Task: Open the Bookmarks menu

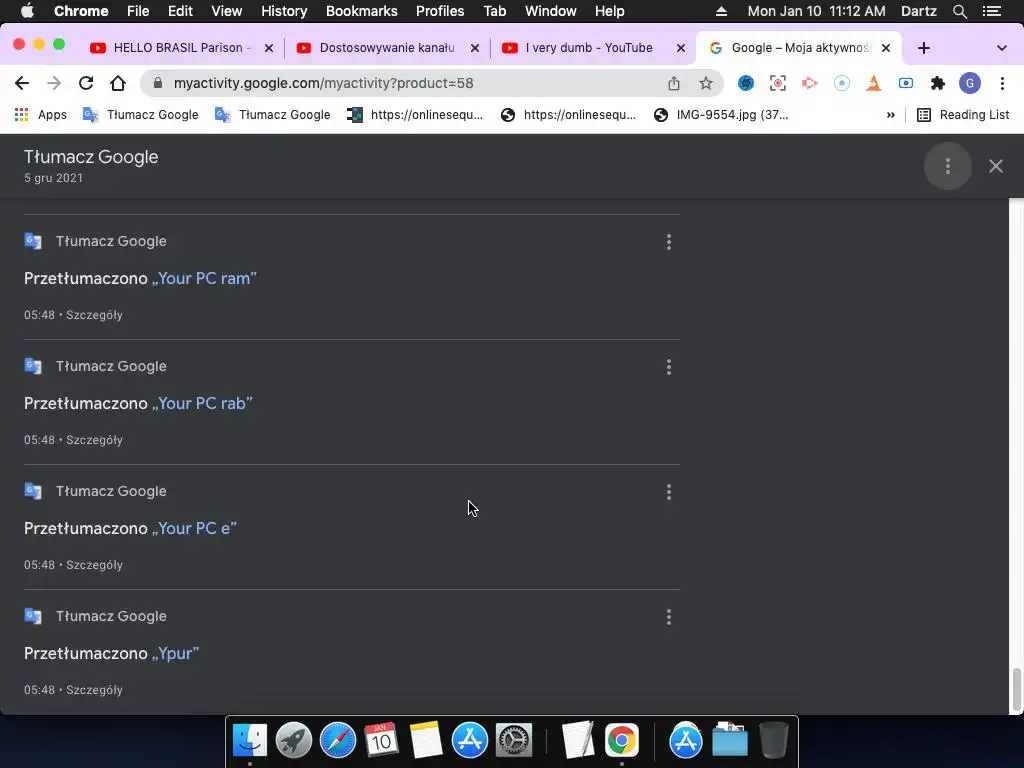Action: point(361,11)
